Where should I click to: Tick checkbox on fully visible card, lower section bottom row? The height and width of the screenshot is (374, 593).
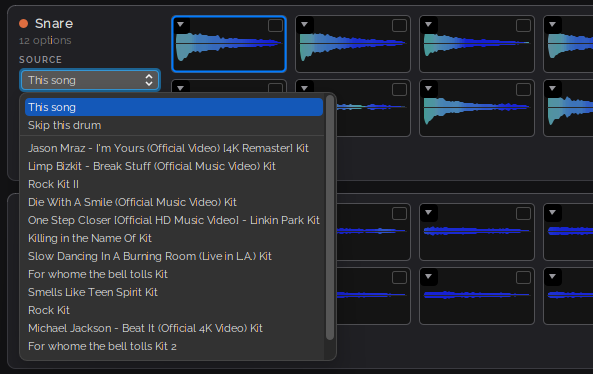click(523, 278)
